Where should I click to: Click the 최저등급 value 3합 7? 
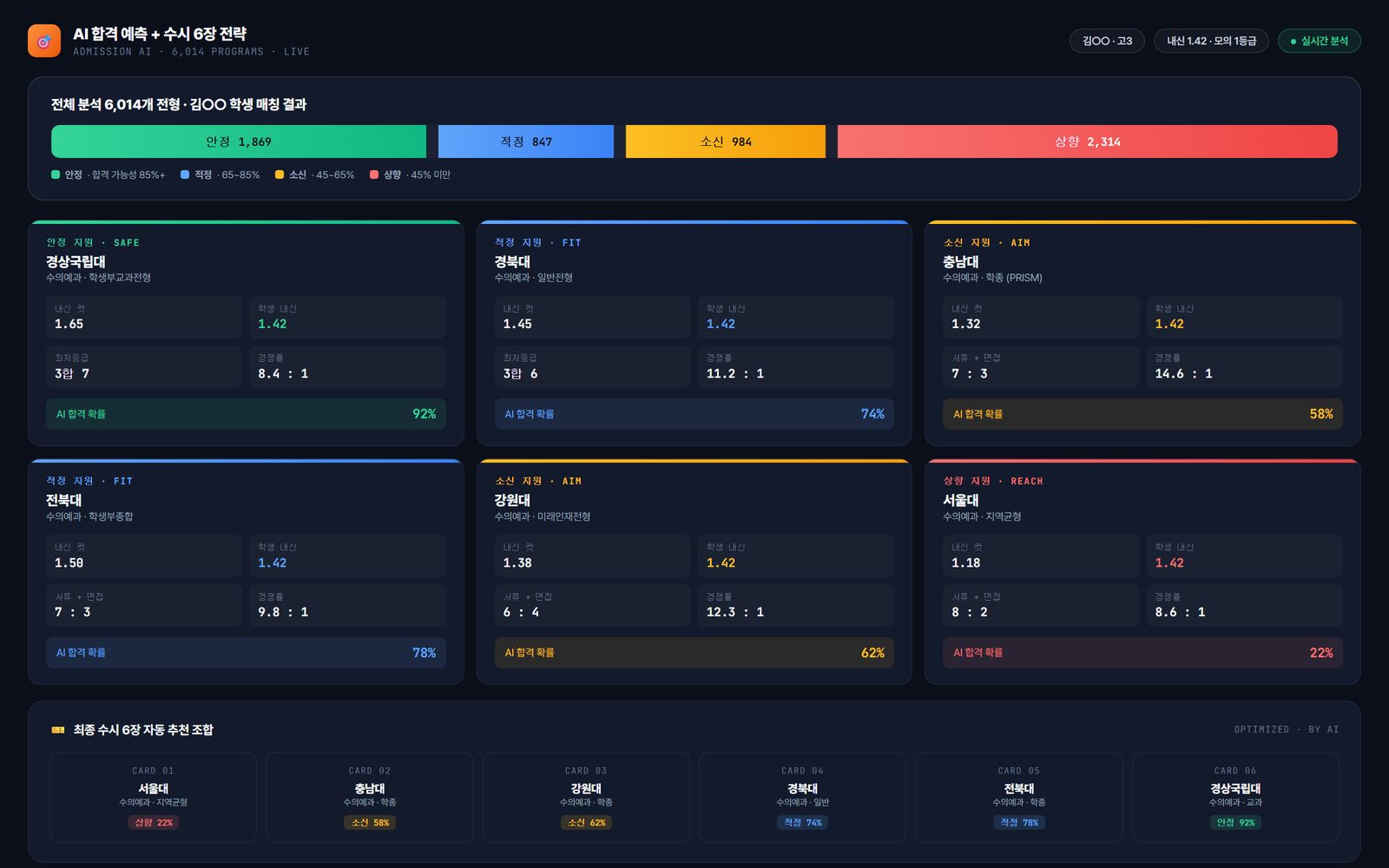[72, 373]
